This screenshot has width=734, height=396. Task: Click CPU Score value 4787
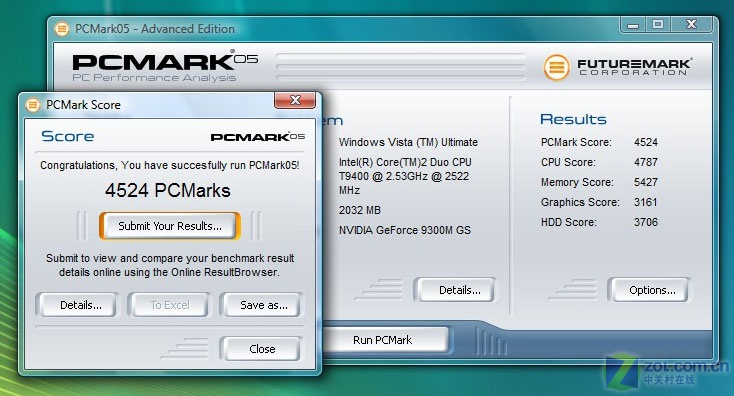click(x=646, y=162)
